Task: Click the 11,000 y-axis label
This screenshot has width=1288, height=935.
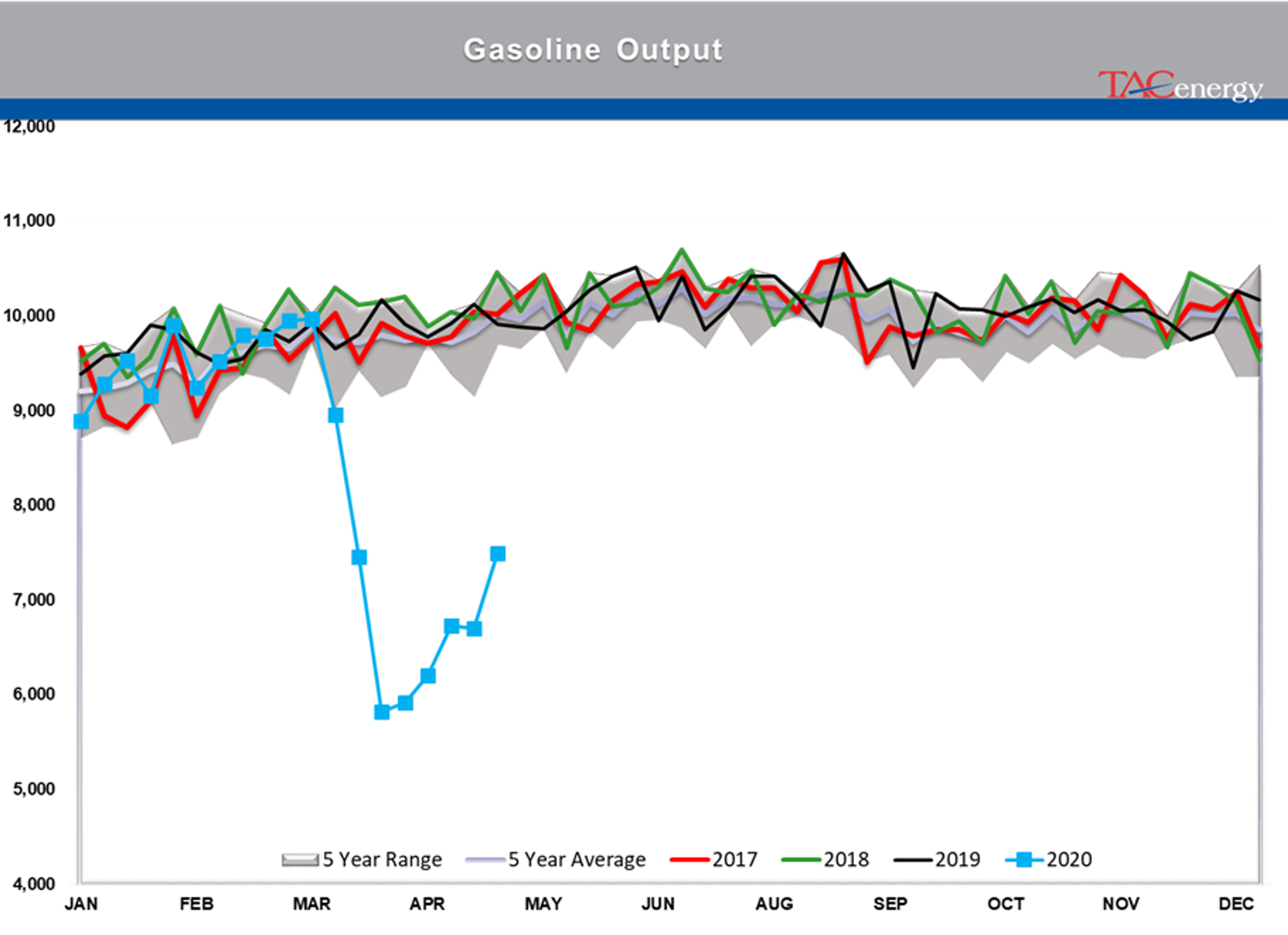Action: coord(29,220)
